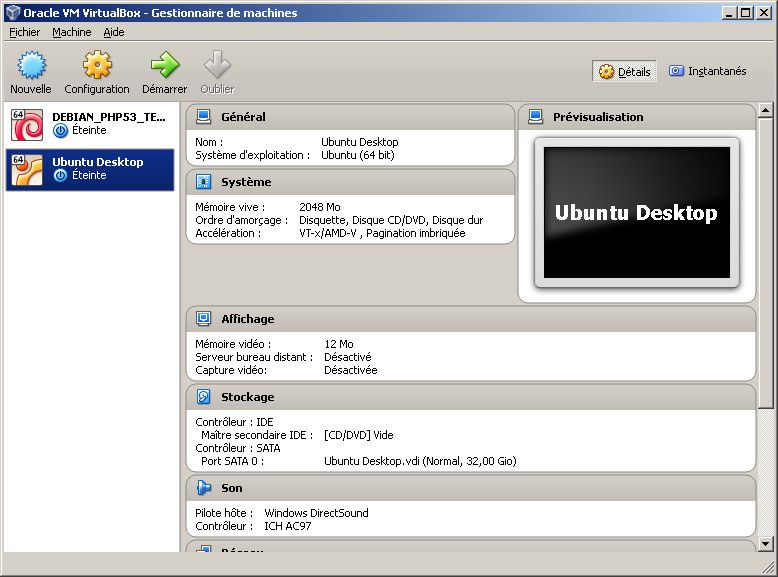This screenshot has height=577, width=778.
Task: Open the Aide menu
Action: coord(114,32)
